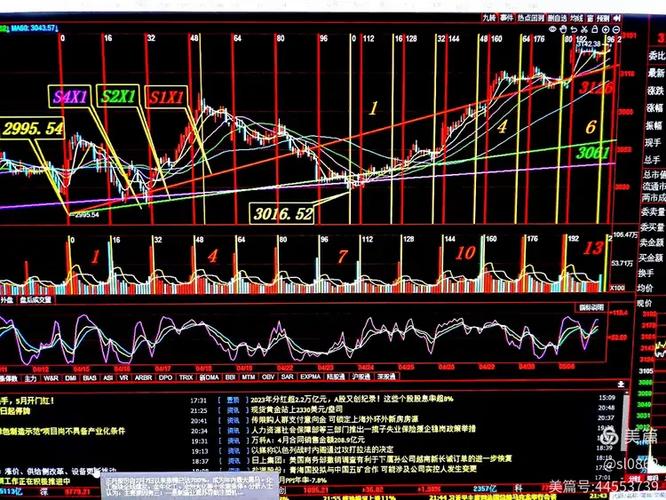This screenshot has width=666, height=500.
Task: Zoom in with the plus circle icon
Action: point(605,29)
